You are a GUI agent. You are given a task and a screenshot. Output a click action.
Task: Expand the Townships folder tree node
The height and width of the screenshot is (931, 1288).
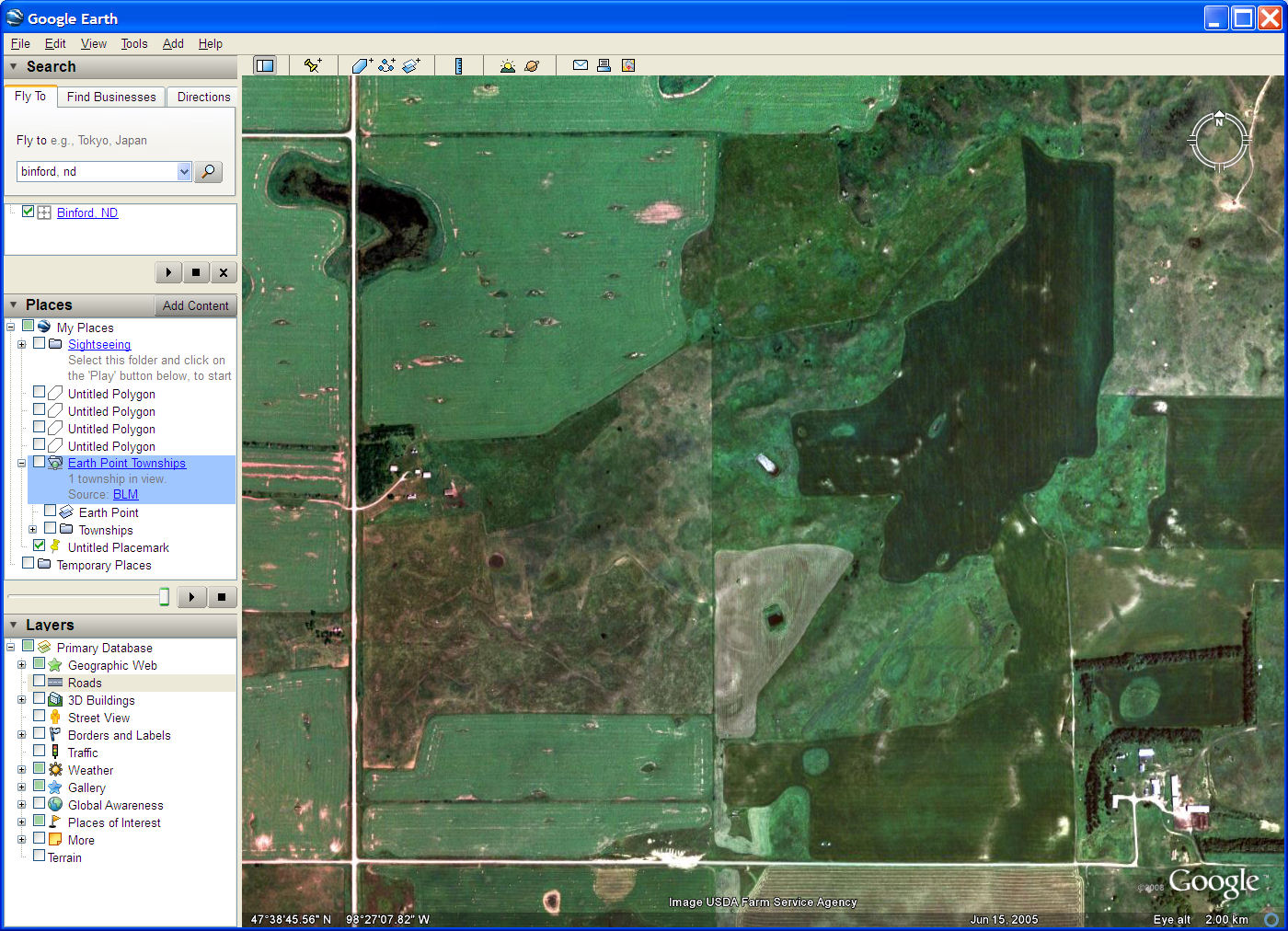click(32, 530)
